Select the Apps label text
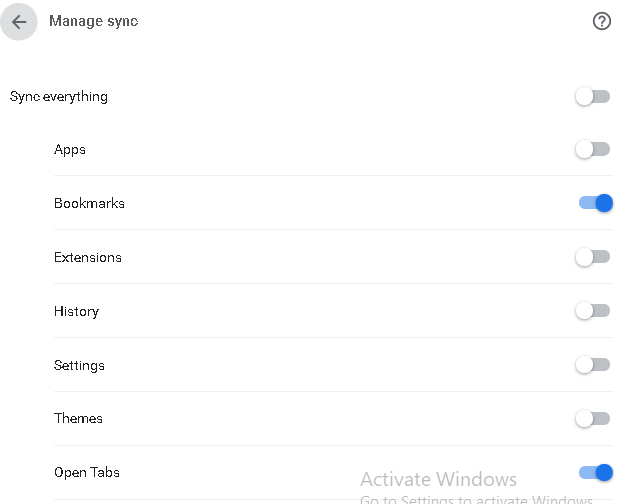The image size is (634, 504). [70, 150]
